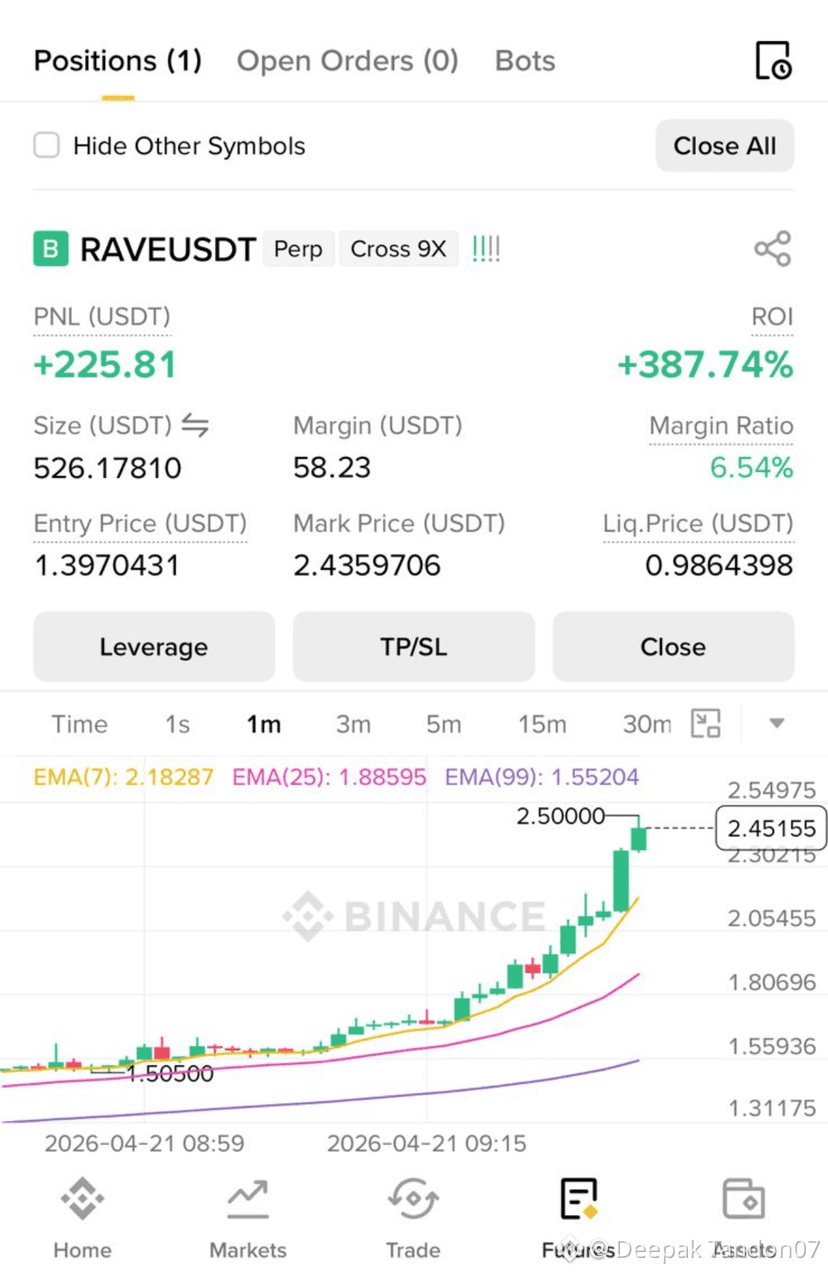Switch size unit via swap arrows icon
Screen dimensions: 828x1274
click(x=195, y=426)
